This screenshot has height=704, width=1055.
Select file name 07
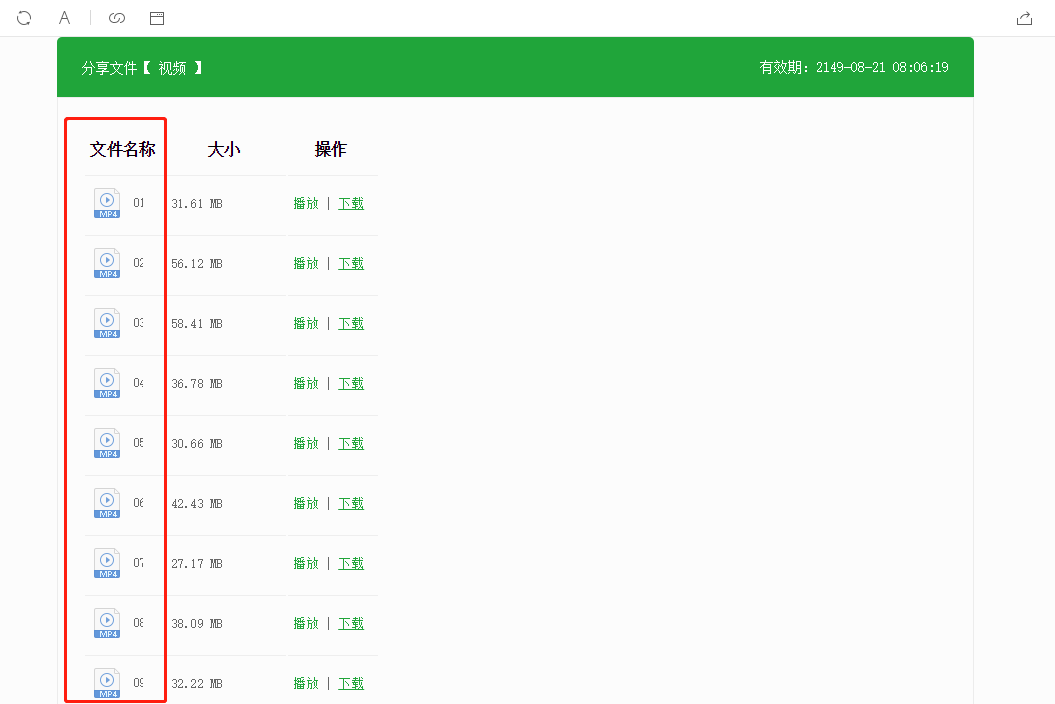coord(139,562)
